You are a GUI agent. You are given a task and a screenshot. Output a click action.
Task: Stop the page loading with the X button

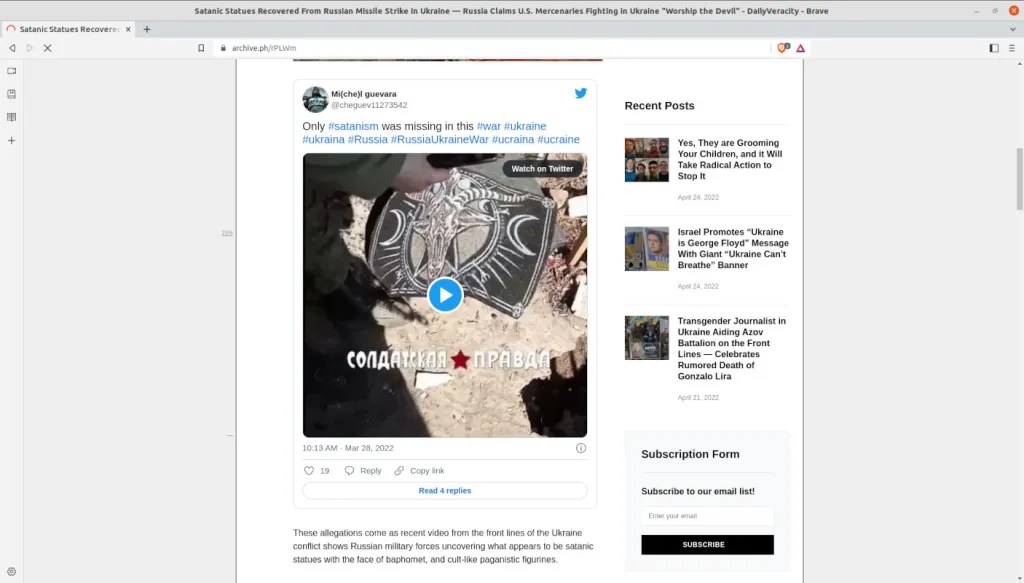coord(47,48)
